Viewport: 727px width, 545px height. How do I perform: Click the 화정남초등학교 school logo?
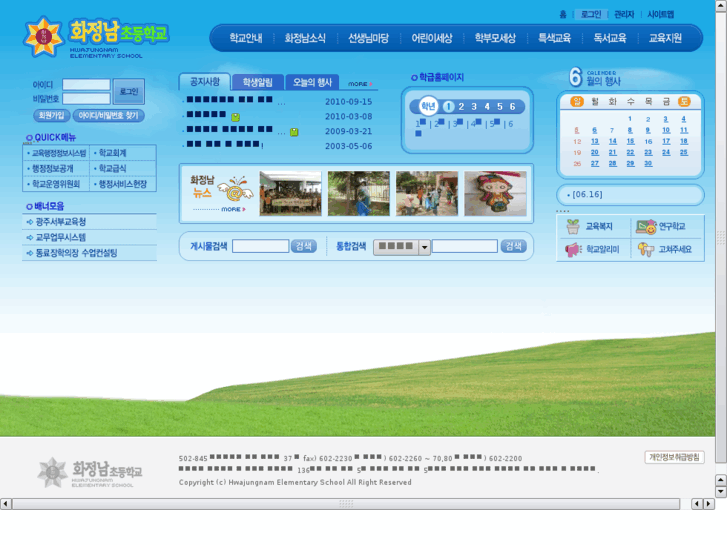coord(96,38)
